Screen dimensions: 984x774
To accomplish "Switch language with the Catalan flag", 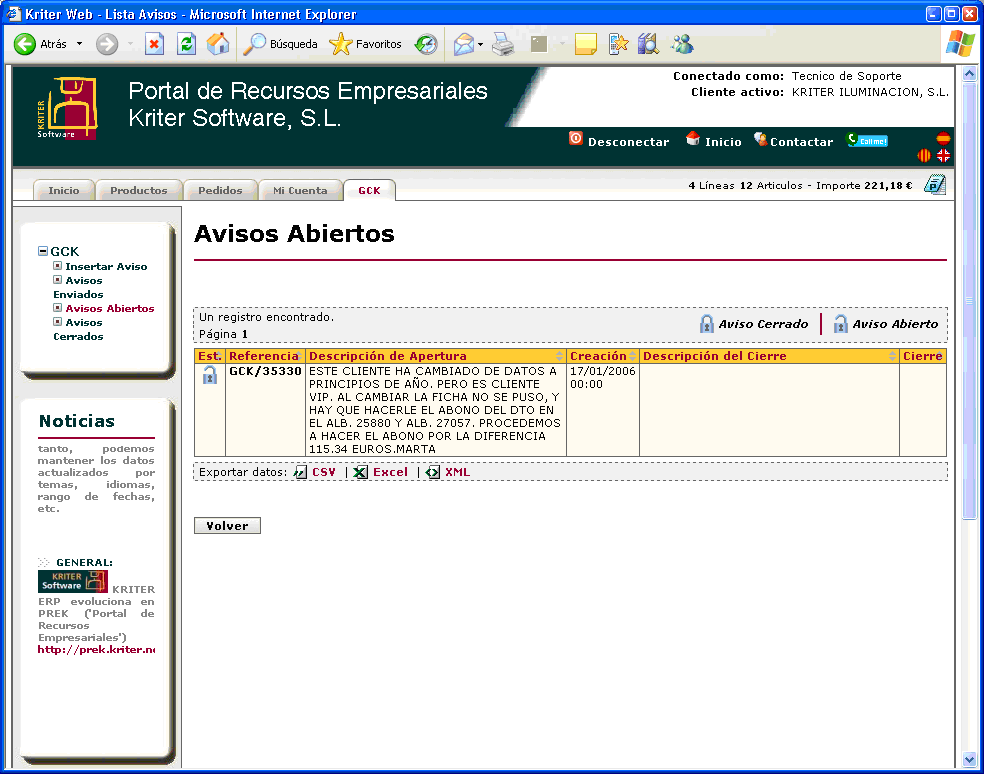I will click(x=924, y=155).
